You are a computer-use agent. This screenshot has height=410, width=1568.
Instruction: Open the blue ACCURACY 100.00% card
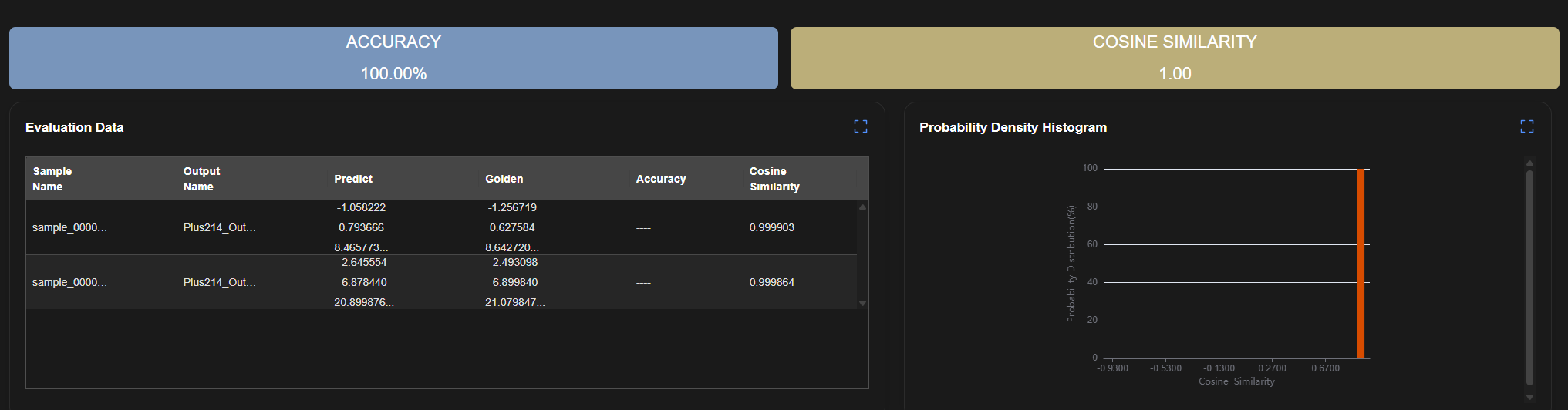pyautogui.click(x=393, y=58)
